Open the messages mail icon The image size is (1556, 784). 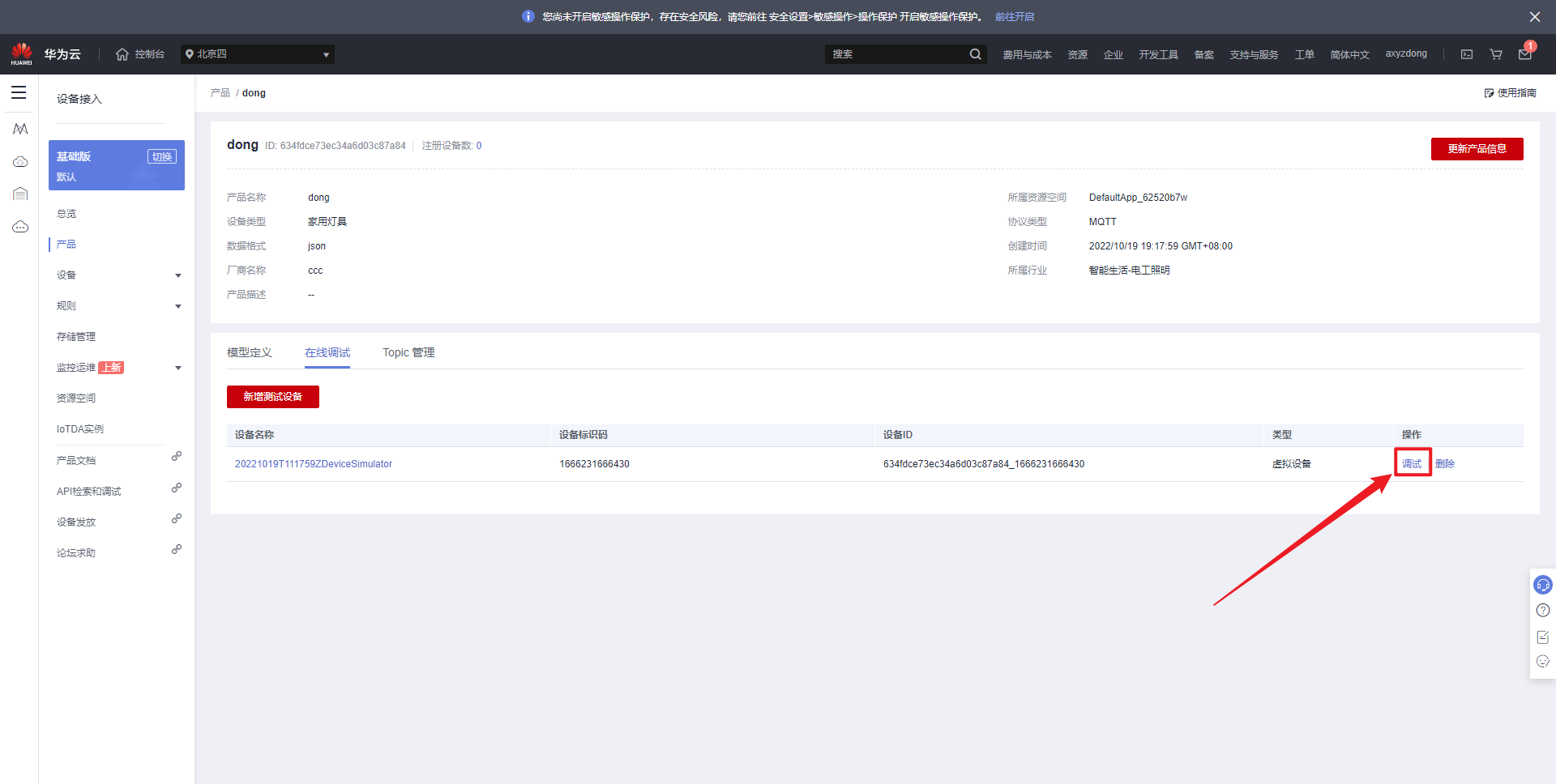pos(1525,54)
